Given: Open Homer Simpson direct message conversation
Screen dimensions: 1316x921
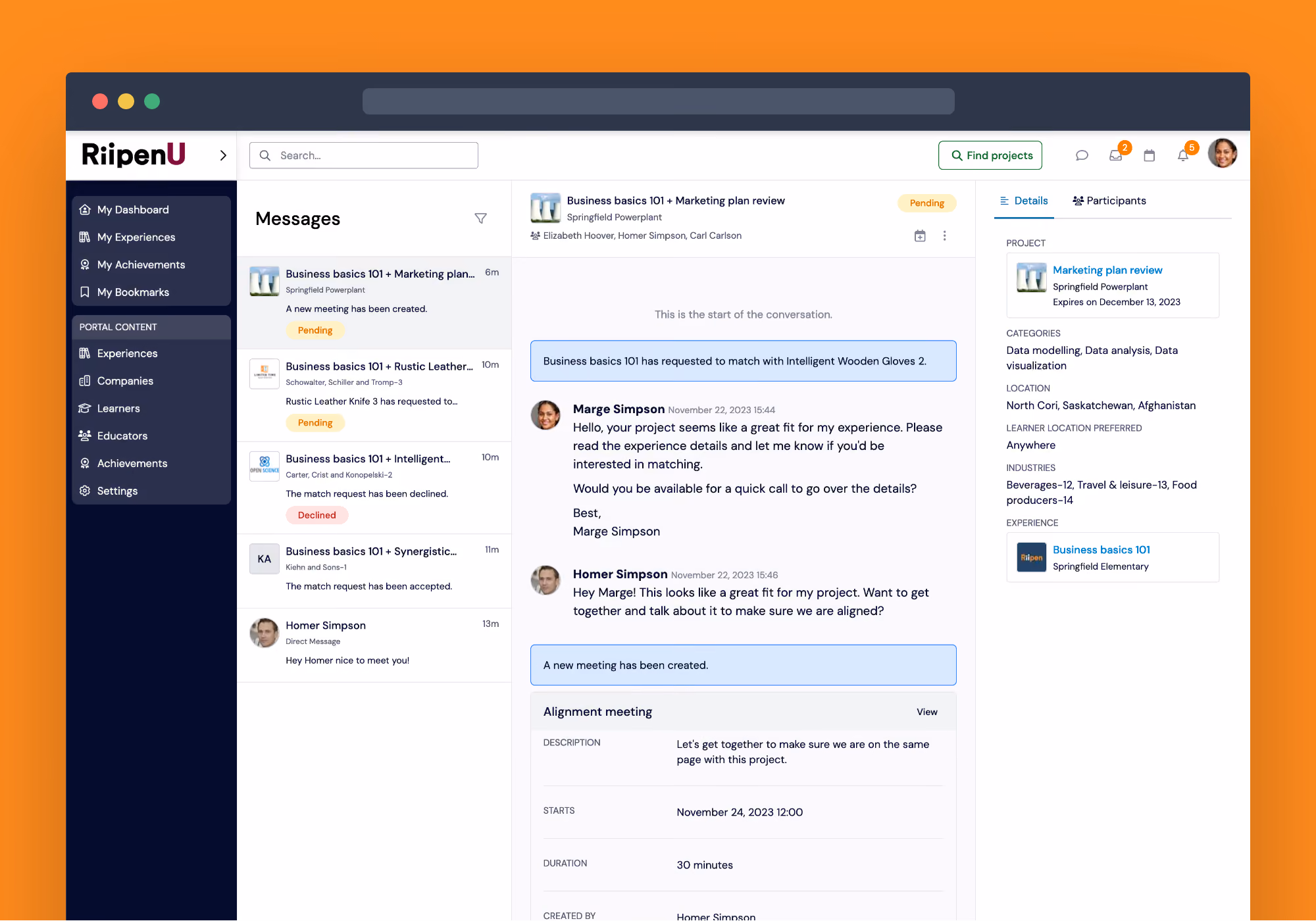Looking at the screenshot, I should (374, 645).
